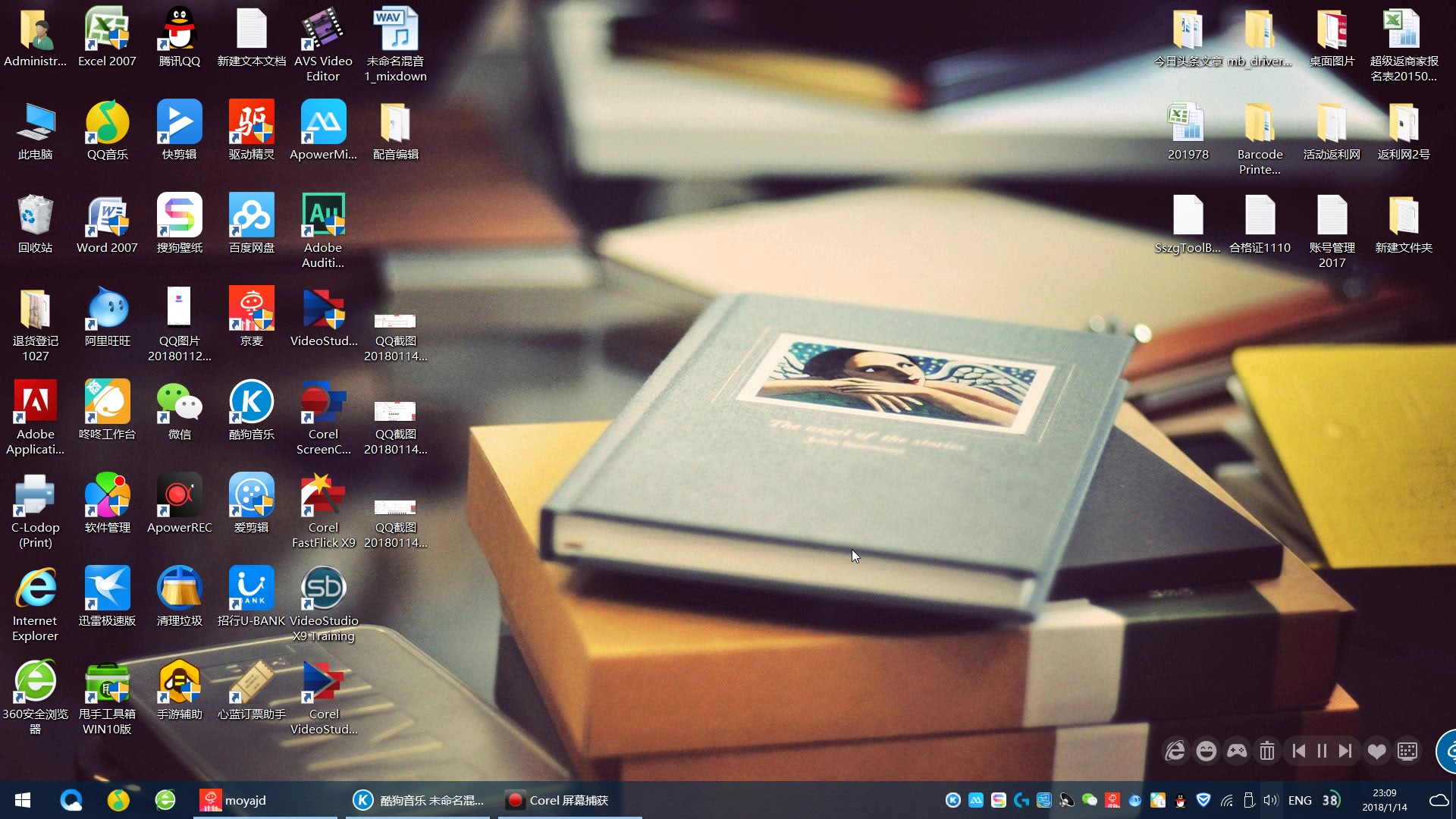Select the 201978 Excel file
This screenshot has width=1456, height=819.
(x=1188, y=131)
